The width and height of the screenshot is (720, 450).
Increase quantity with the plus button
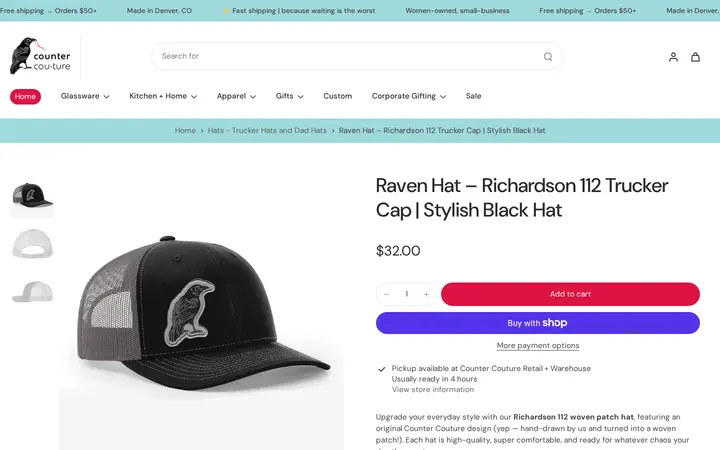(x=426, y=294)
